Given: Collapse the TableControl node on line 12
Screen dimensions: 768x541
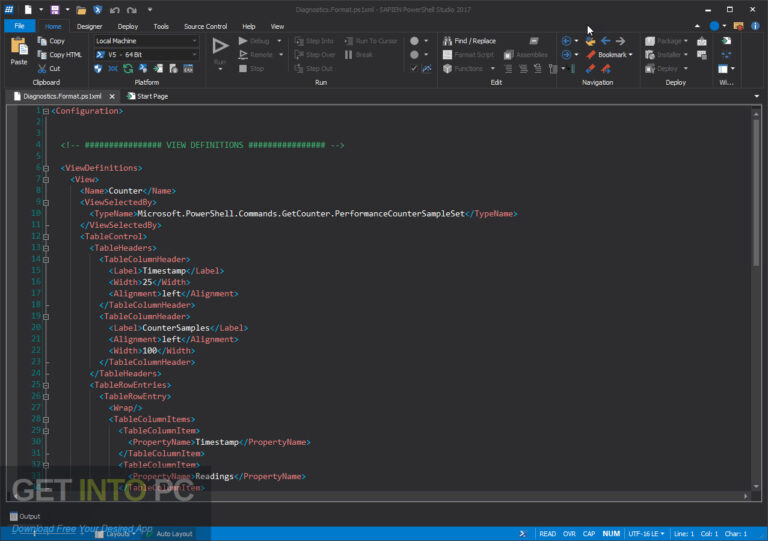Looking at the screenshot, I should click(x=46, y=236).
